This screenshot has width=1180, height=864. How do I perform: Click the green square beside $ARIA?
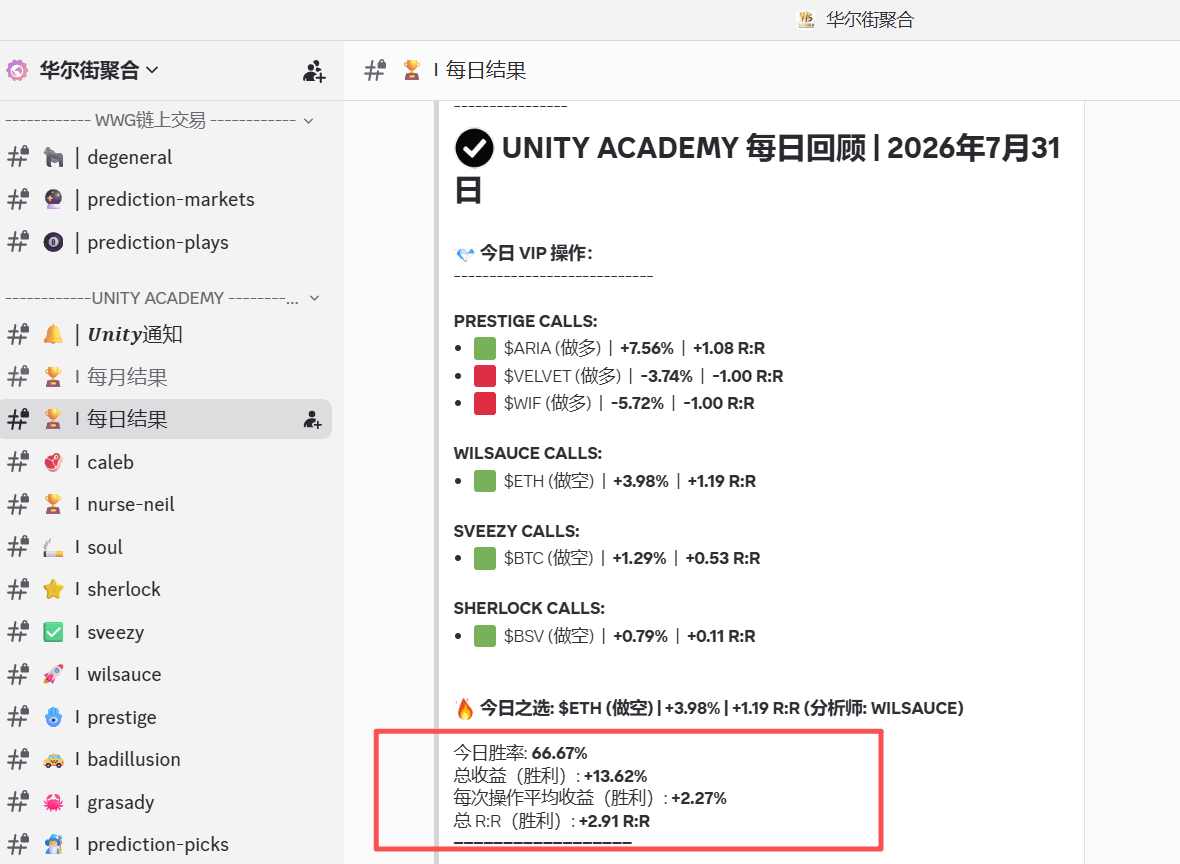pyautogui.click(x=485, y=348)
